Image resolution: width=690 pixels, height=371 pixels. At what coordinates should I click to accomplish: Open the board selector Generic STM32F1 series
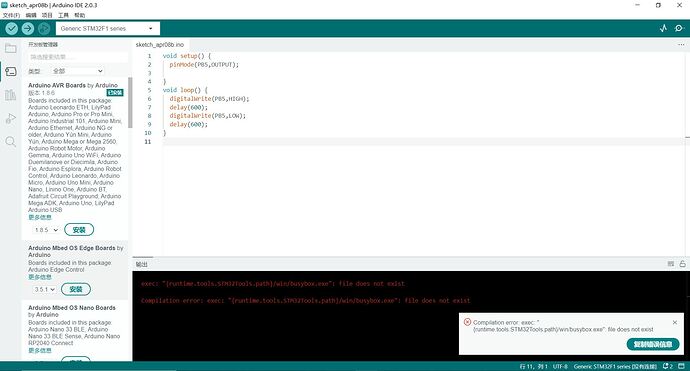(x=108, y=29)
